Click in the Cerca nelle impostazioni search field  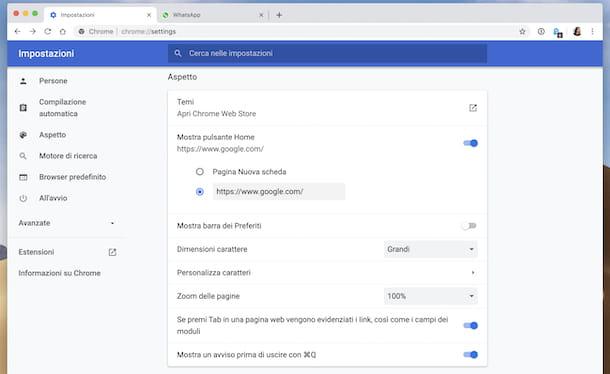327,53
